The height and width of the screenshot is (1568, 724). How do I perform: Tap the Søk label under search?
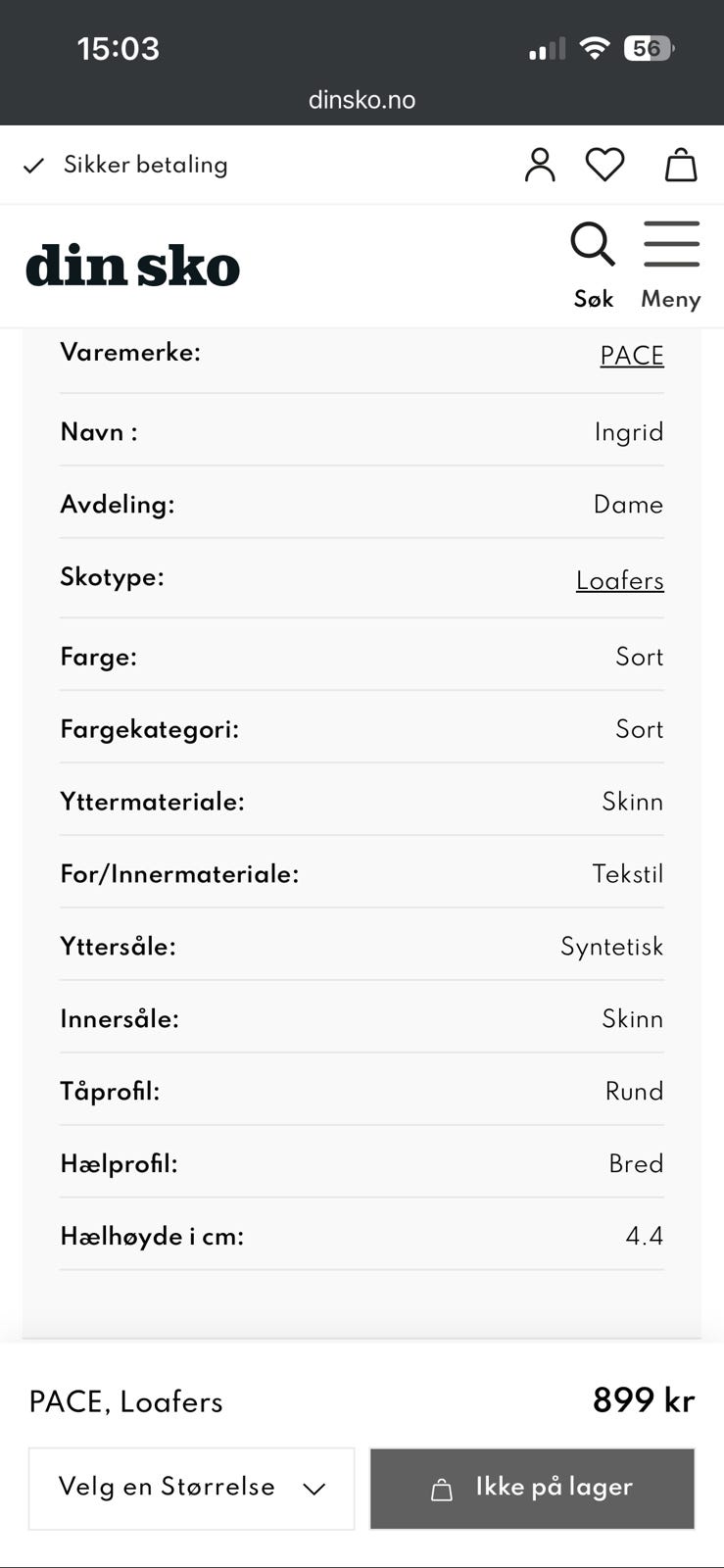click(593, 299)
